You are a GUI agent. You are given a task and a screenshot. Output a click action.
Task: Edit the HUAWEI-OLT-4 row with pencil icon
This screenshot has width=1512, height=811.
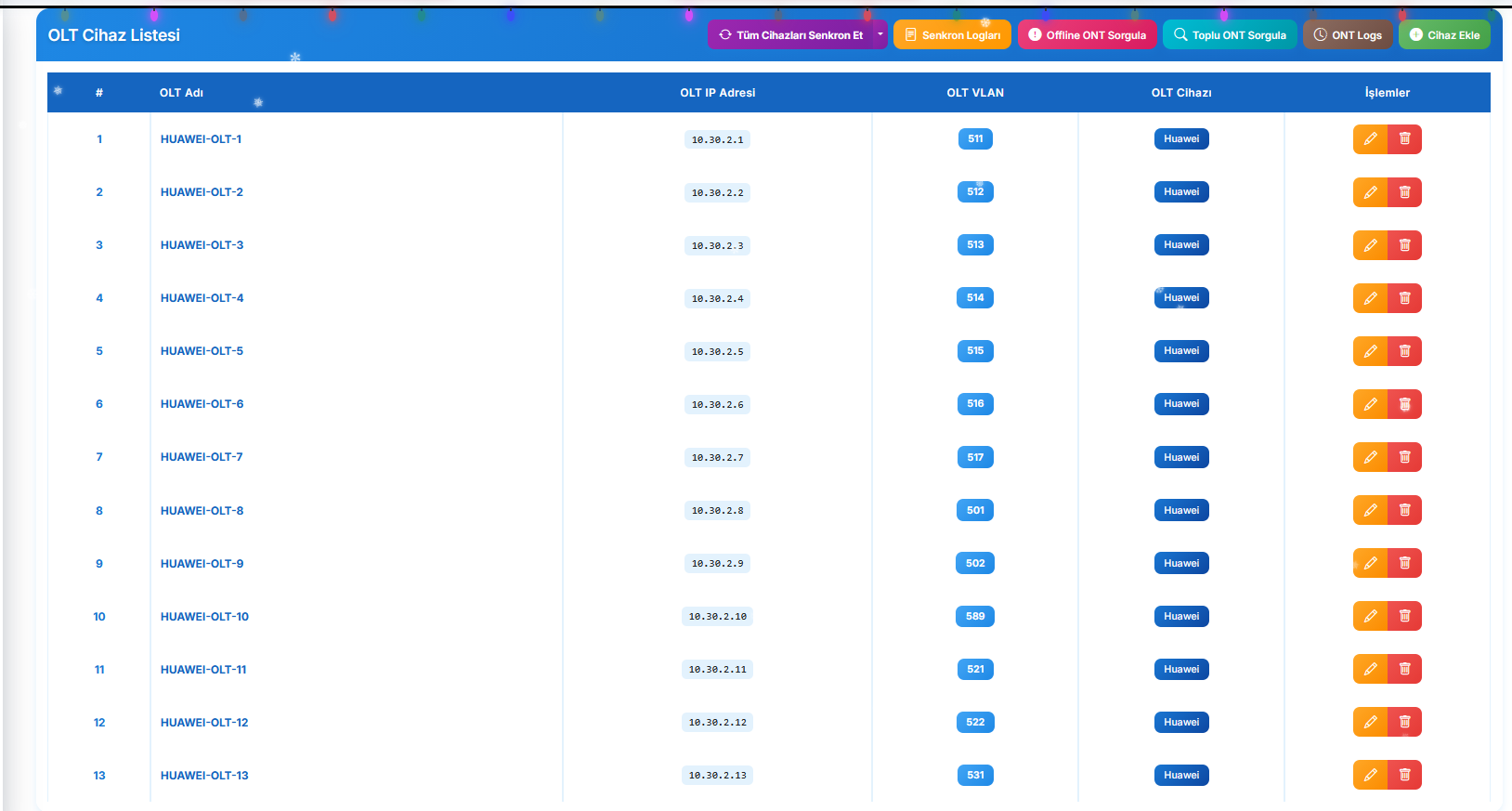coord(1370,298)
